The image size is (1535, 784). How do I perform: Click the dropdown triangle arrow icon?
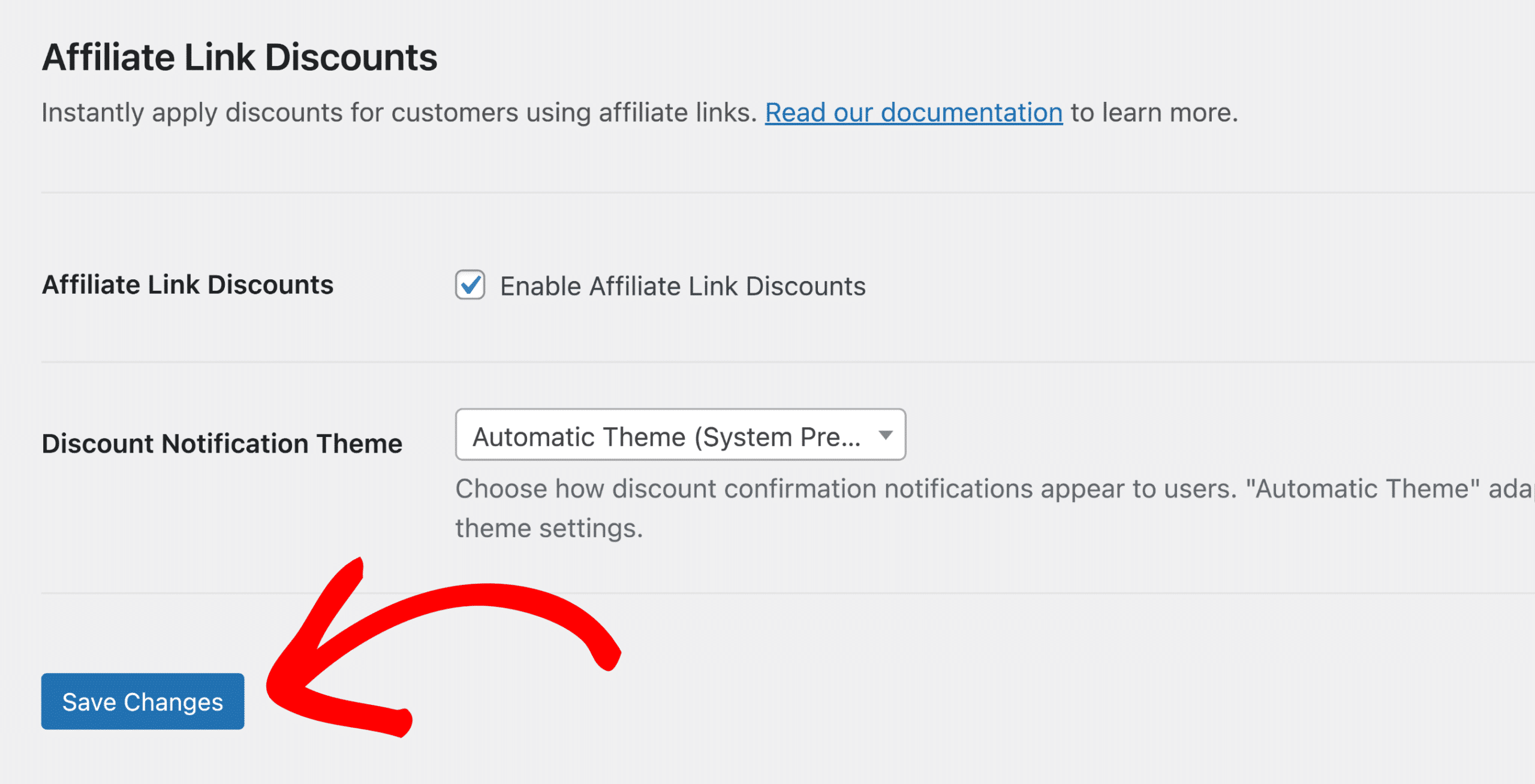[886, 435]
